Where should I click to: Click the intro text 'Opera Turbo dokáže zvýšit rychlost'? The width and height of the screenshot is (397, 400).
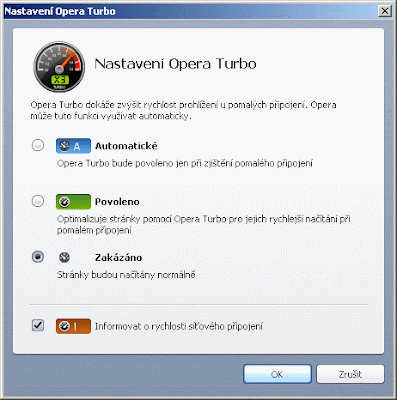(183, 110)
